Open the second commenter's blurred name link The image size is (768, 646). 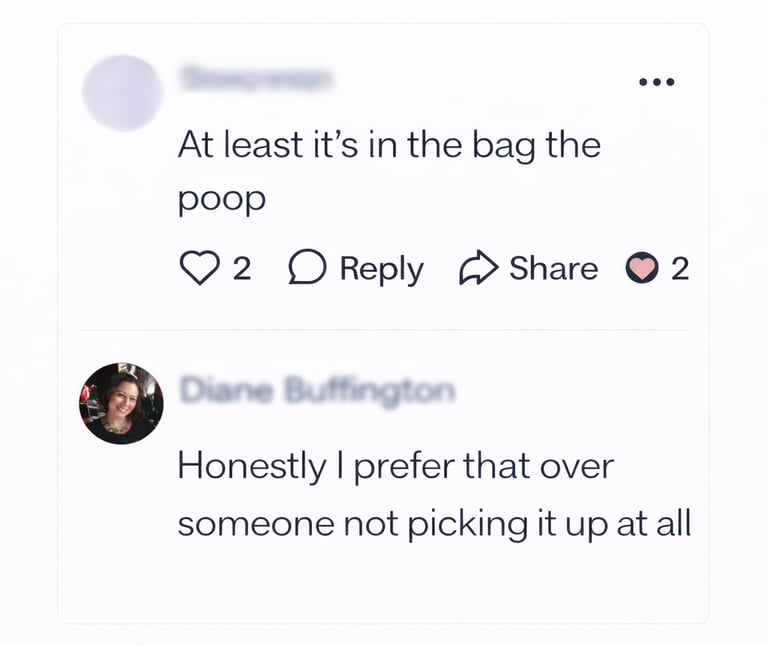coord(317,391)
